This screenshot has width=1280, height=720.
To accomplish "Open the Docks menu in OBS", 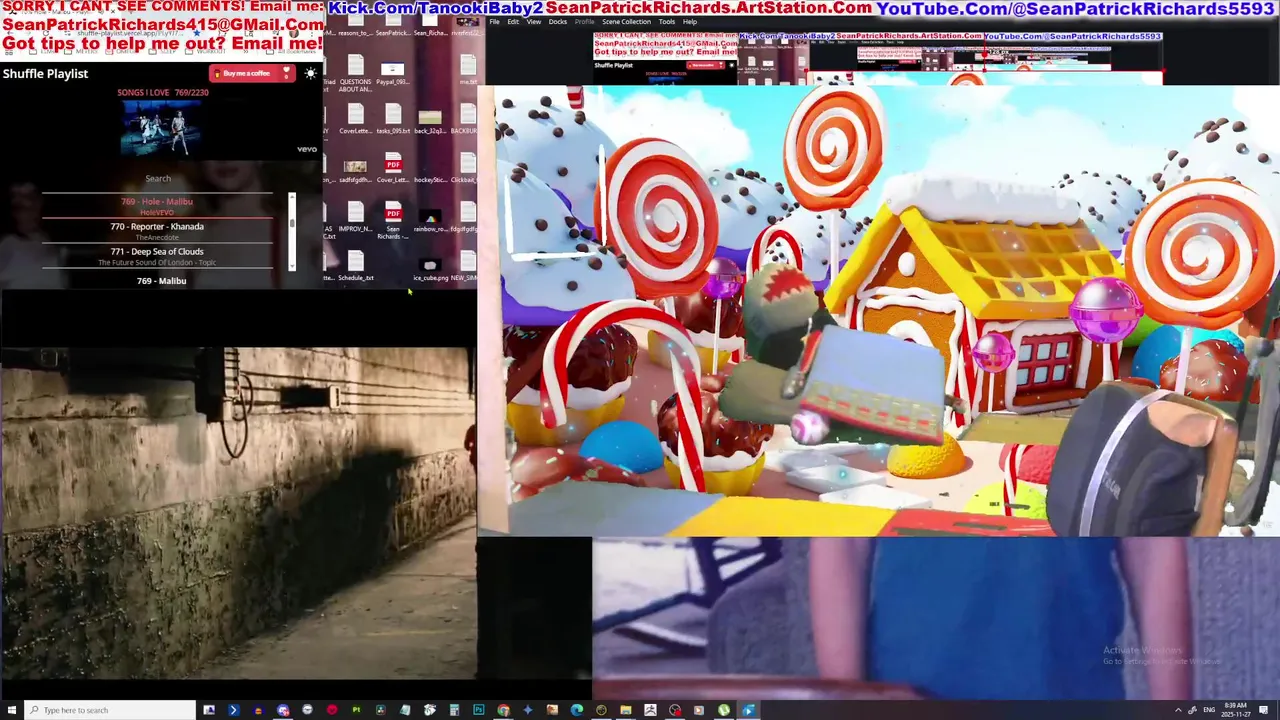I will tap(558, 21).
